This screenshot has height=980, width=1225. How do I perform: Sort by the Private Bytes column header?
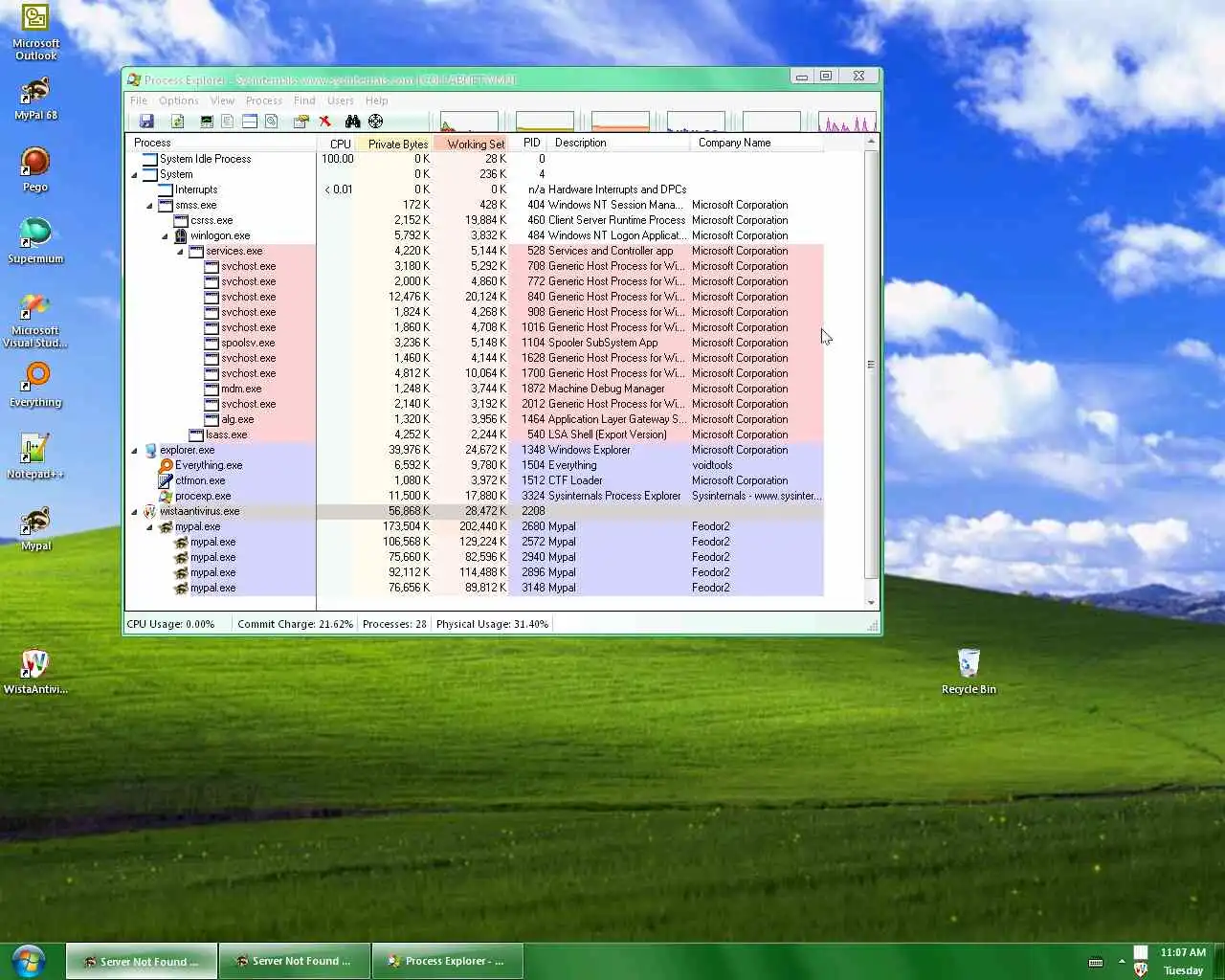394,143
